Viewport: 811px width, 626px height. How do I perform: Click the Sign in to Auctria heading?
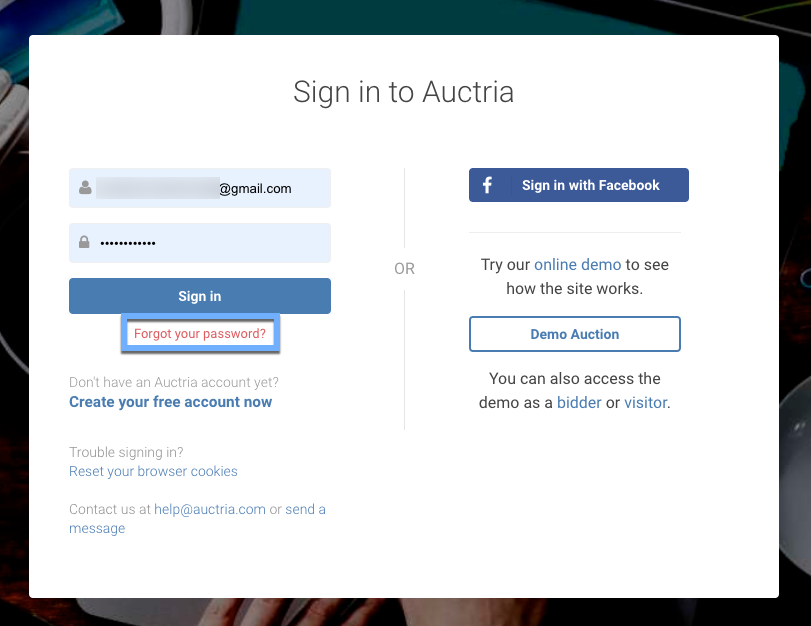(404, 92)
